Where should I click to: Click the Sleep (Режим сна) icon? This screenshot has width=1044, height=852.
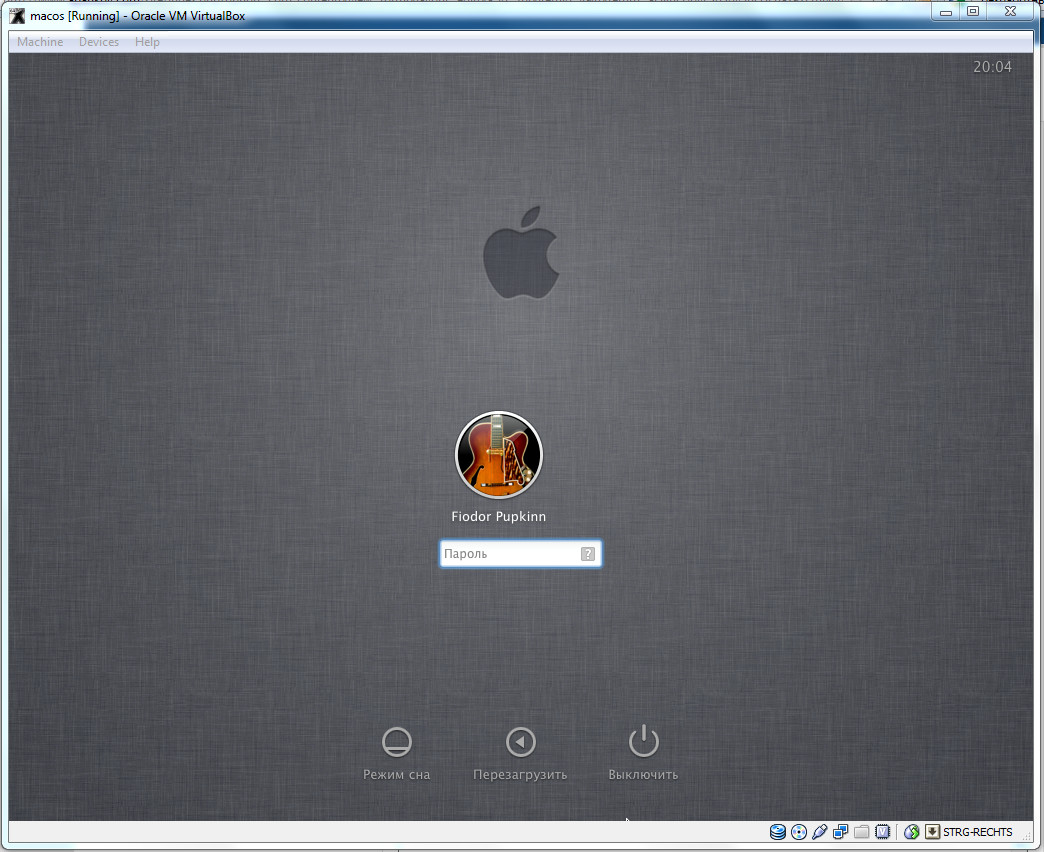[x=397, y=742]
